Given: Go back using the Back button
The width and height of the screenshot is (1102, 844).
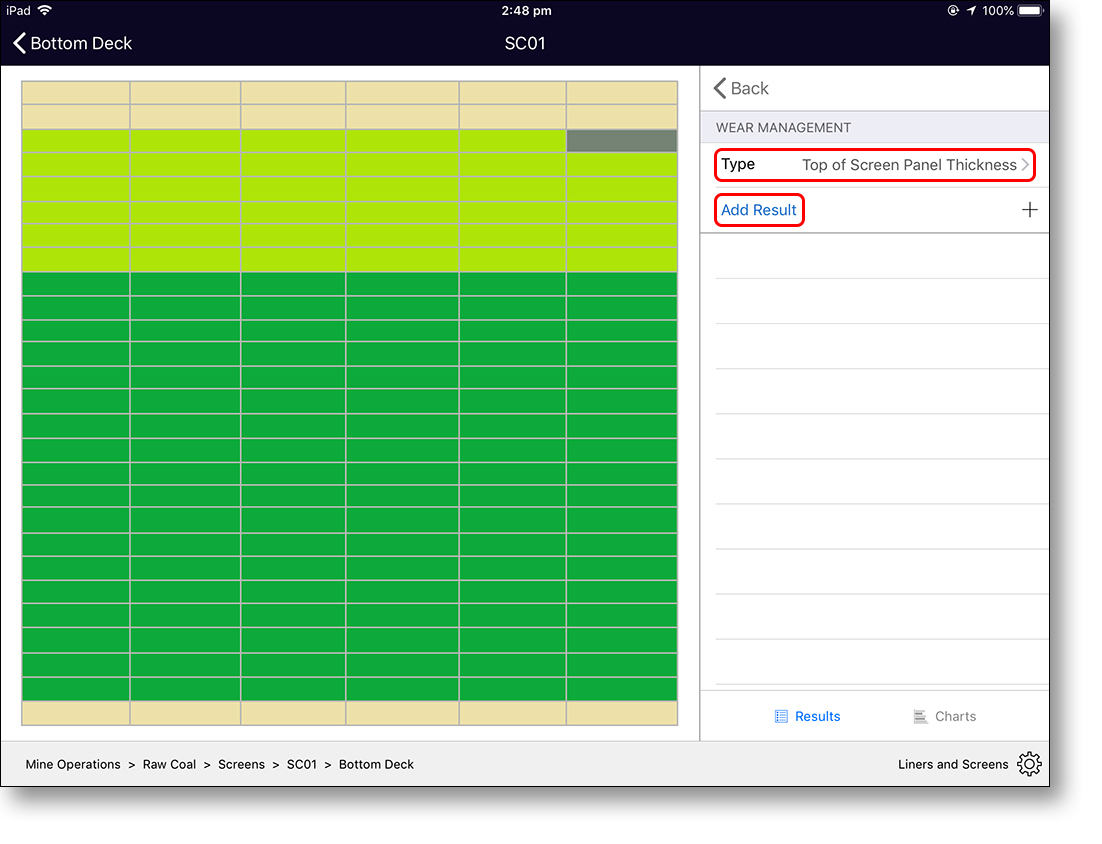Looking at the screenshot, I should (x=741, y=89).
